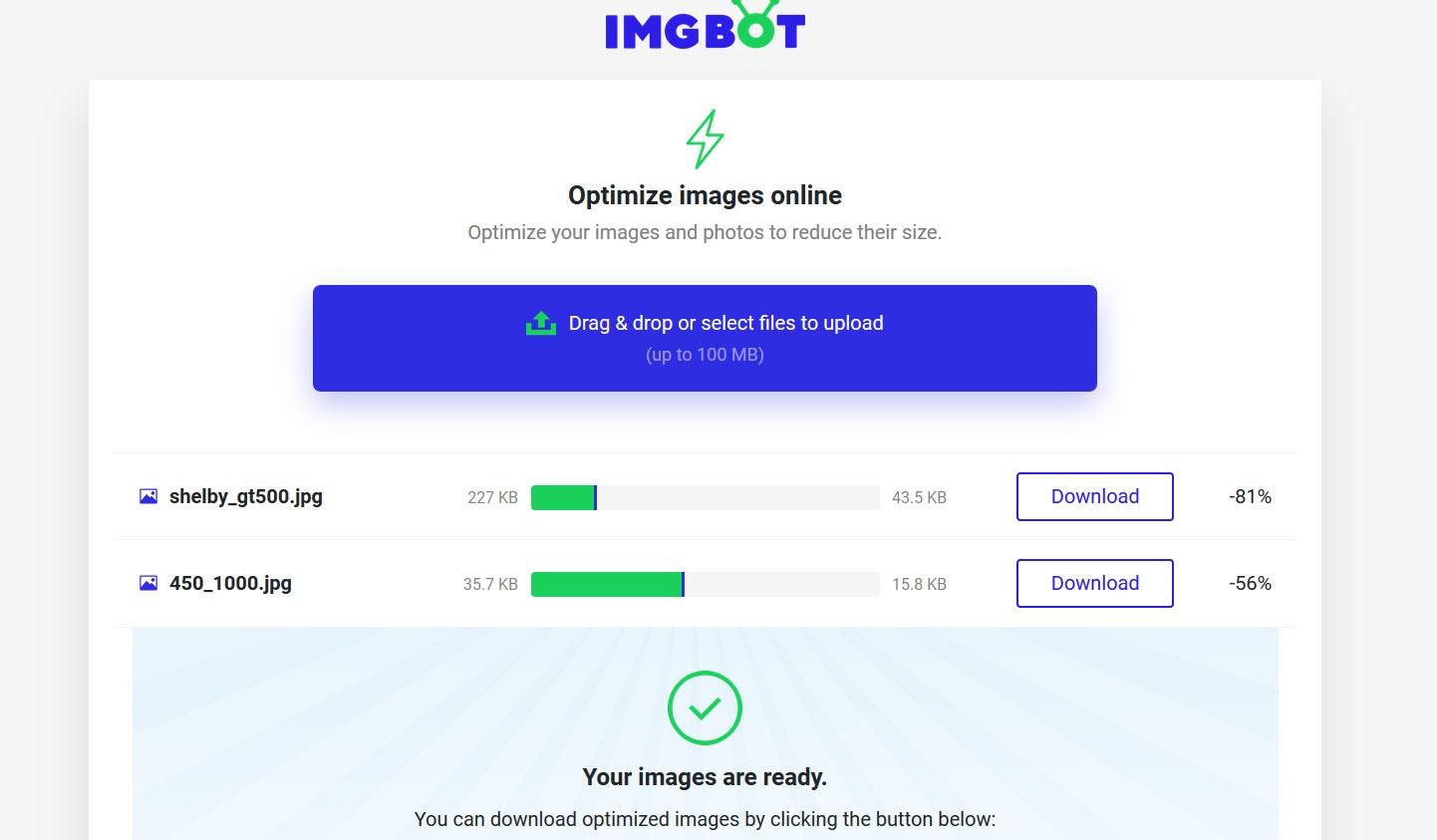Click the 450_1000.jpg compression progress bar

[x=705, y=584]
